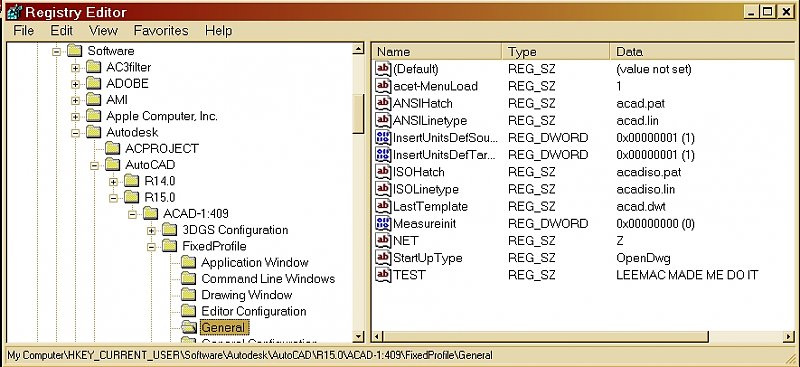
Task: Select the Application Window key
Action: [255, 262]
